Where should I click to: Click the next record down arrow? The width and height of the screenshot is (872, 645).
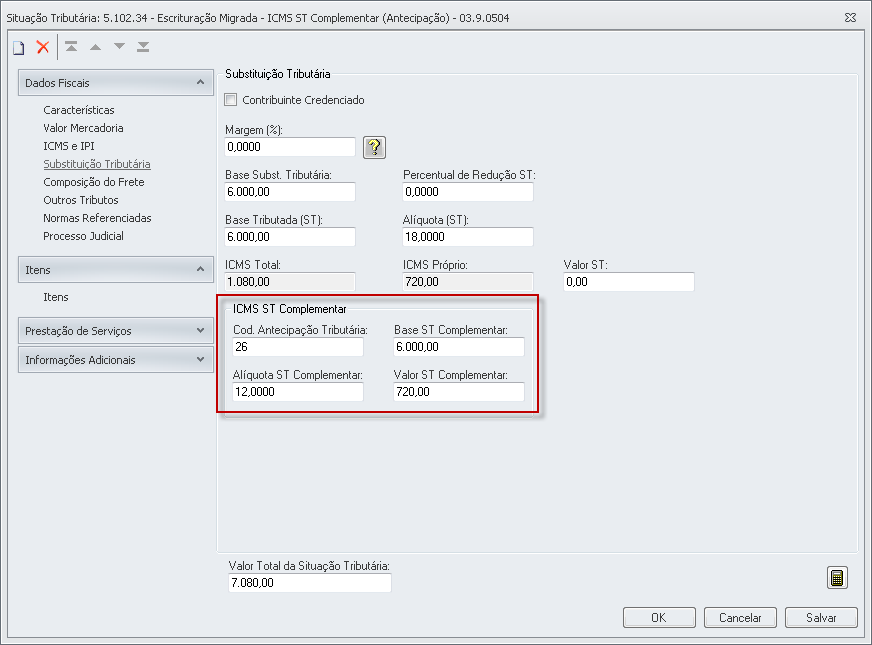point(120,47)
